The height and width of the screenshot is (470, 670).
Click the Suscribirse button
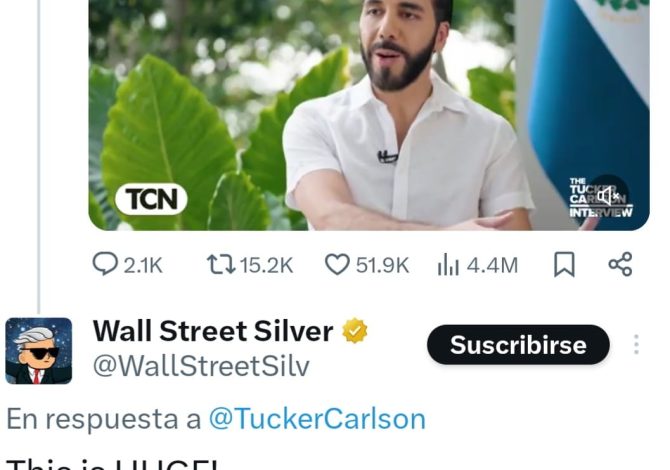pyautogui.click(x=518, y=344)
